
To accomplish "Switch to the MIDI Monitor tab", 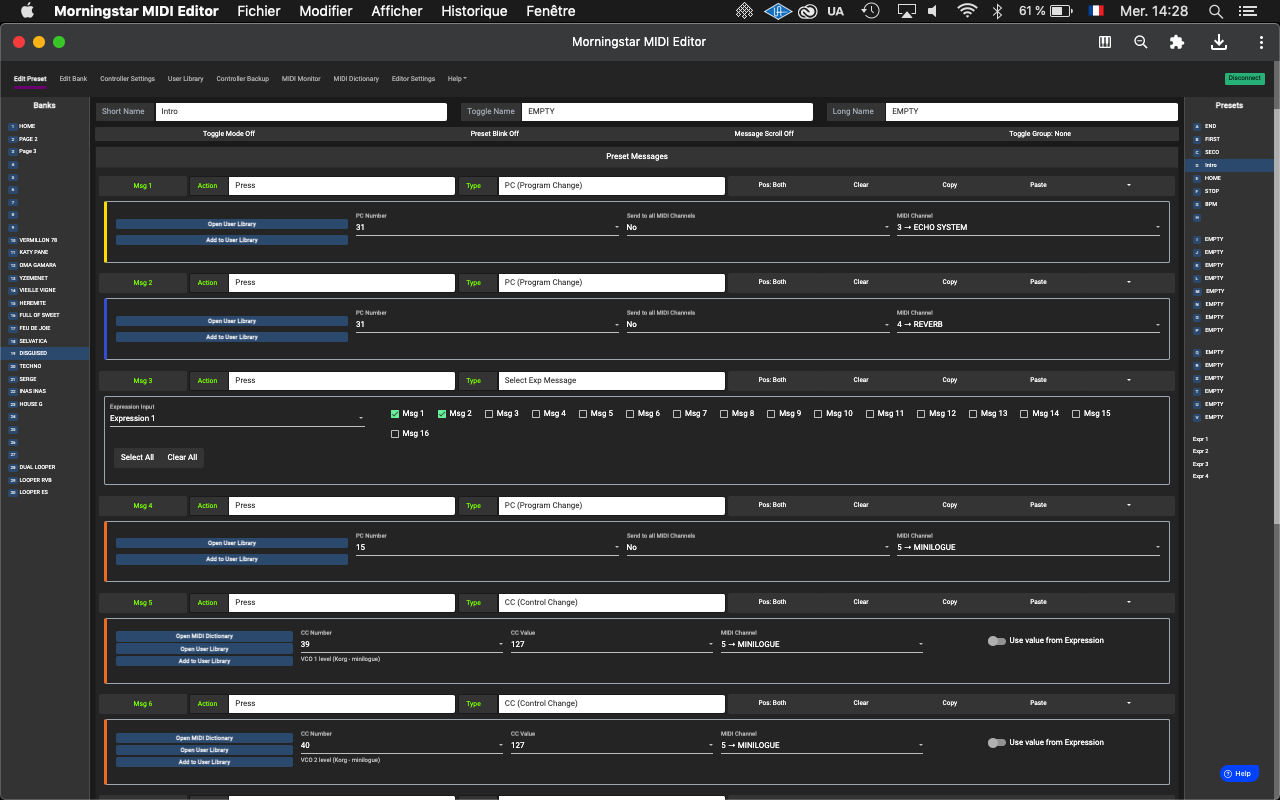I will 301,79.
